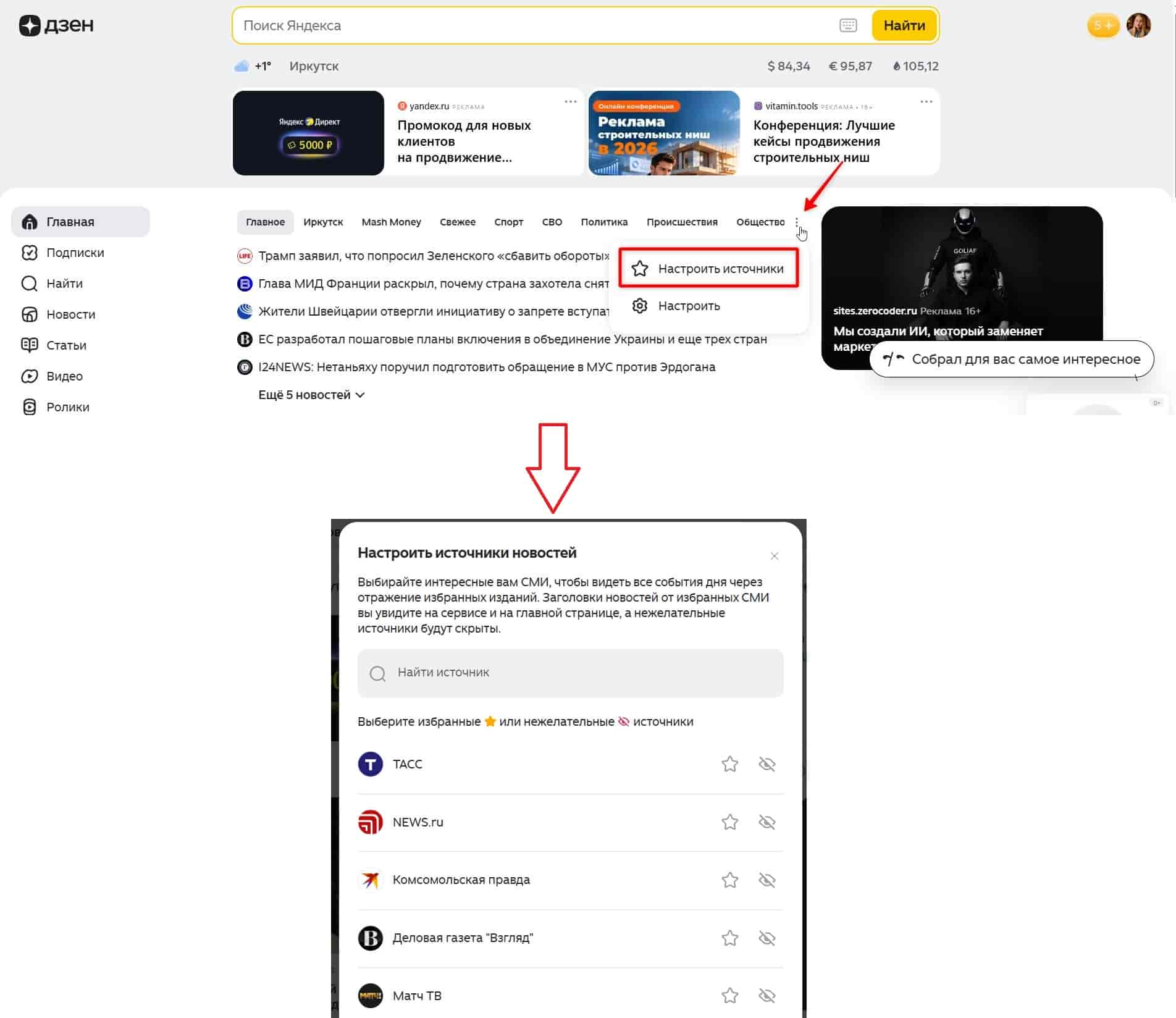This screenshot has height=1018, width=1176.
Task: Switch to the Mash Money tab
Action: [x=391, y=222]
